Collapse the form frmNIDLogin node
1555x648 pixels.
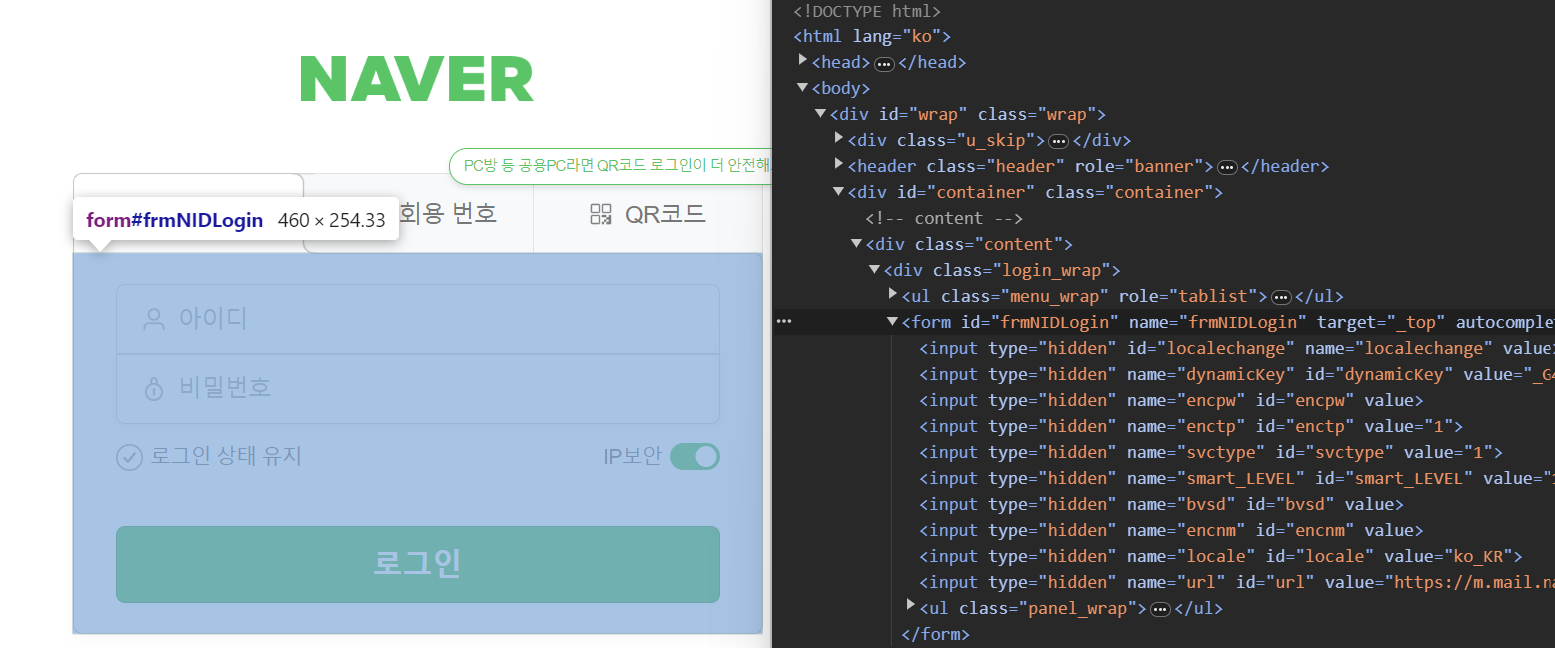pos(892,322)
